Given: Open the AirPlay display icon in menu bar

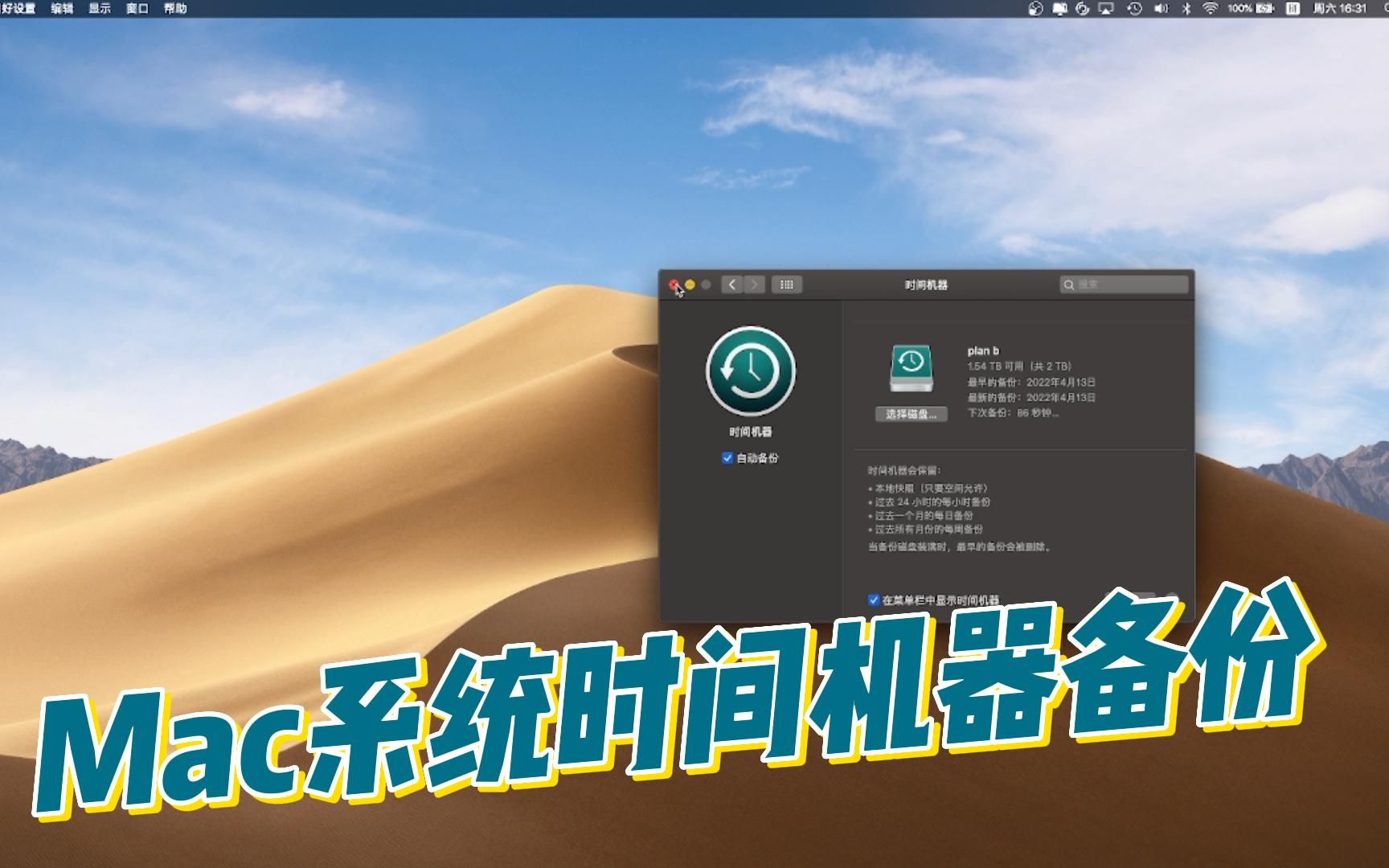Looking at the screenshot, I should point(1105,10).
